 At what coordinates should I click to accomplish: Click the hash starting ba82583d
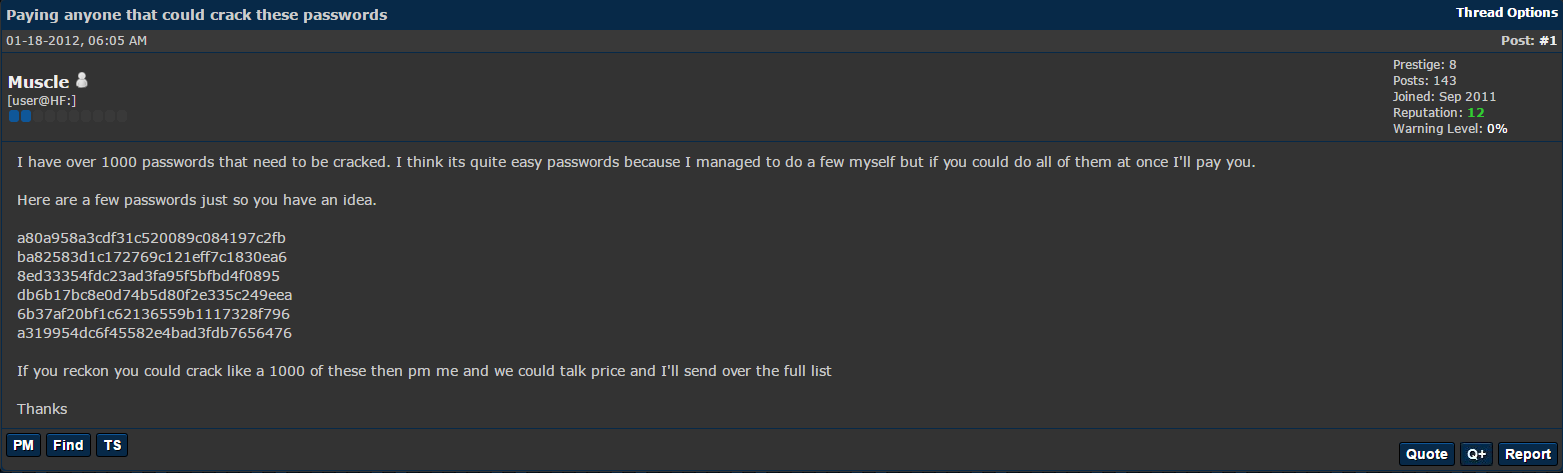[x=152, y=257]
